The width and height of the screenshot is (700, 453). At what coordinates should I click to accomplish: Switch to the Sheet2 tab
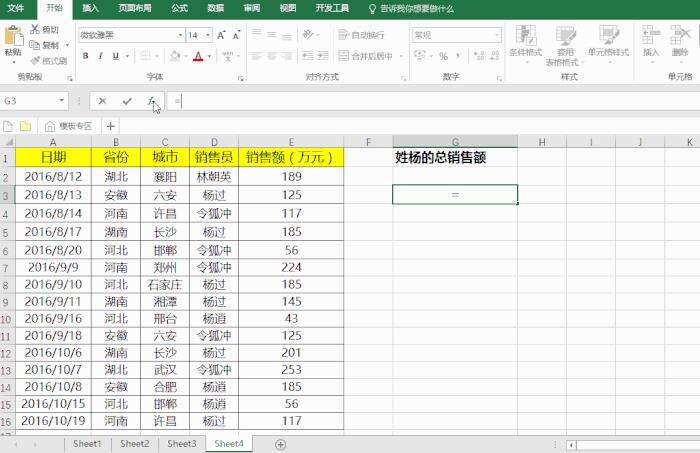[x=134, y=444]
